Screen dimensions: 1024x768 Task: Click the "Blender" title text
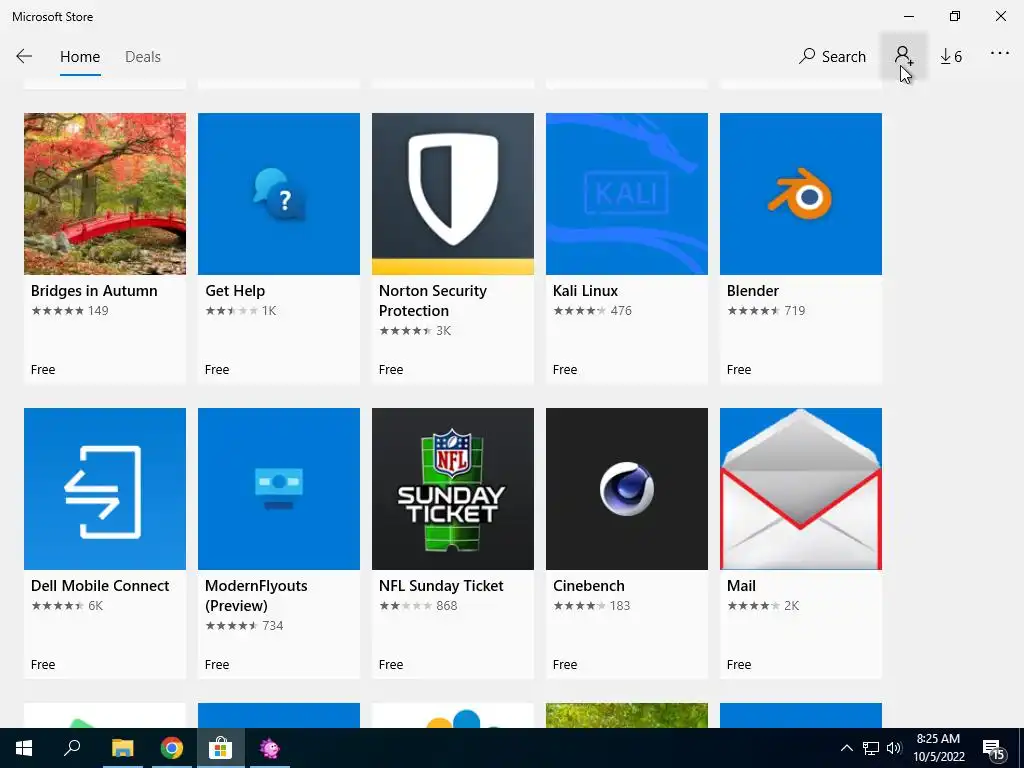tap(753, 291)
